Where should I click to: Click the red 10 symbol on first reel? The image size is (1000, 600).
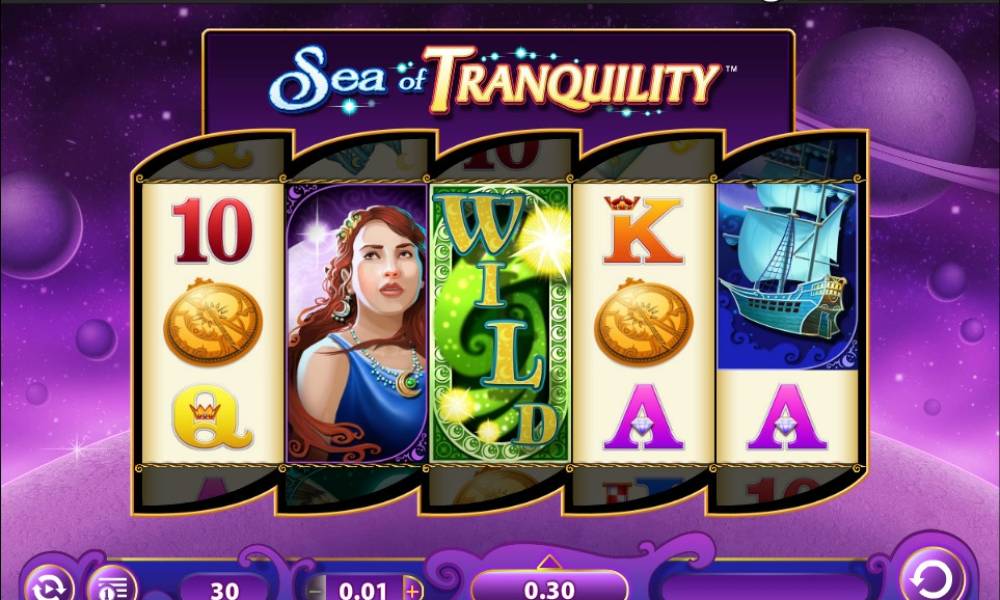[x=212, y=230]
